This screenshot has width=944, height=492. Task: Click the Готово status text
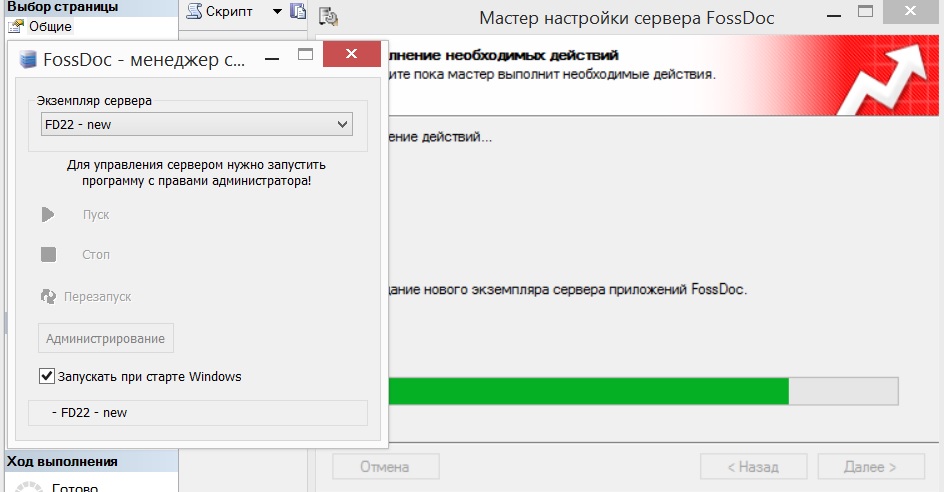[75, 487]
